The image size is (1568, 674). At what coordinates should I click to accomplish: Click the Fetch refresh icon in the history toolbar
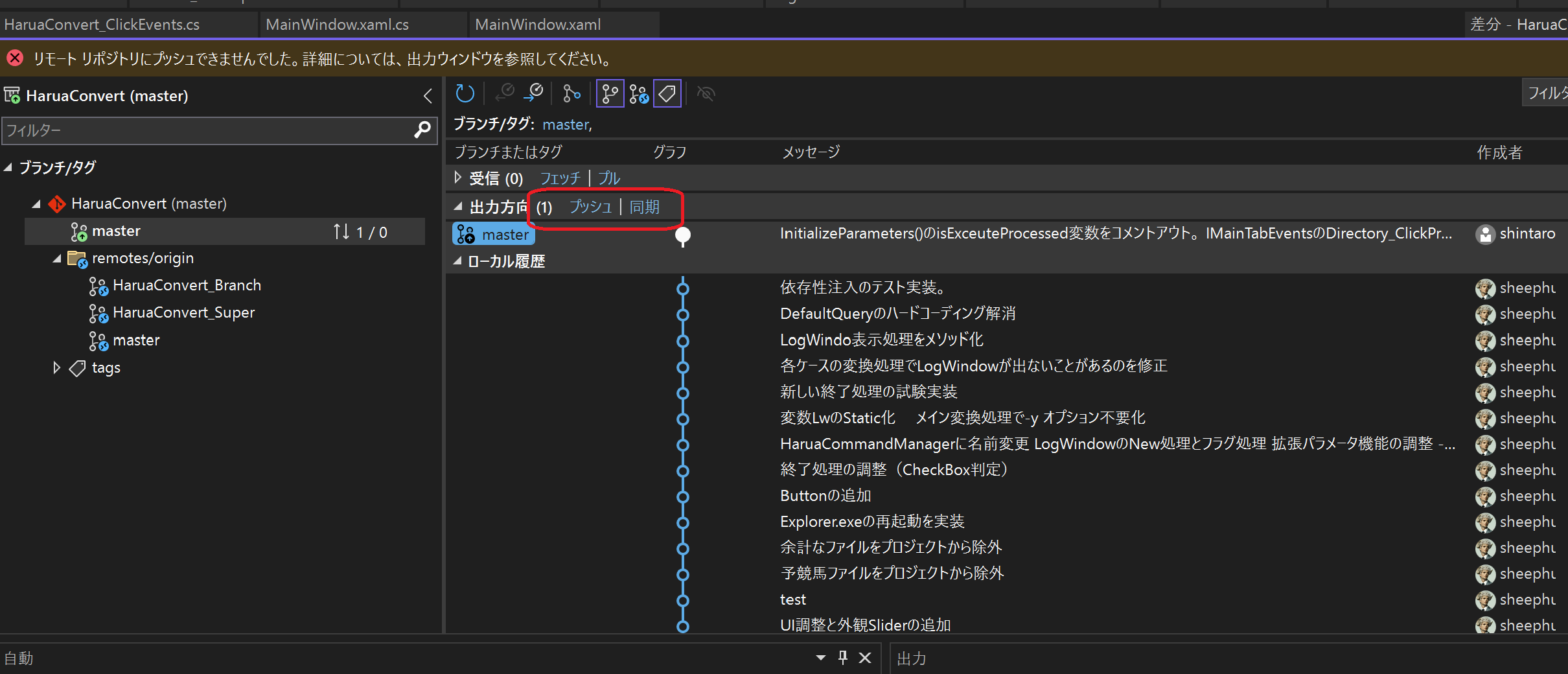[465, 93]
